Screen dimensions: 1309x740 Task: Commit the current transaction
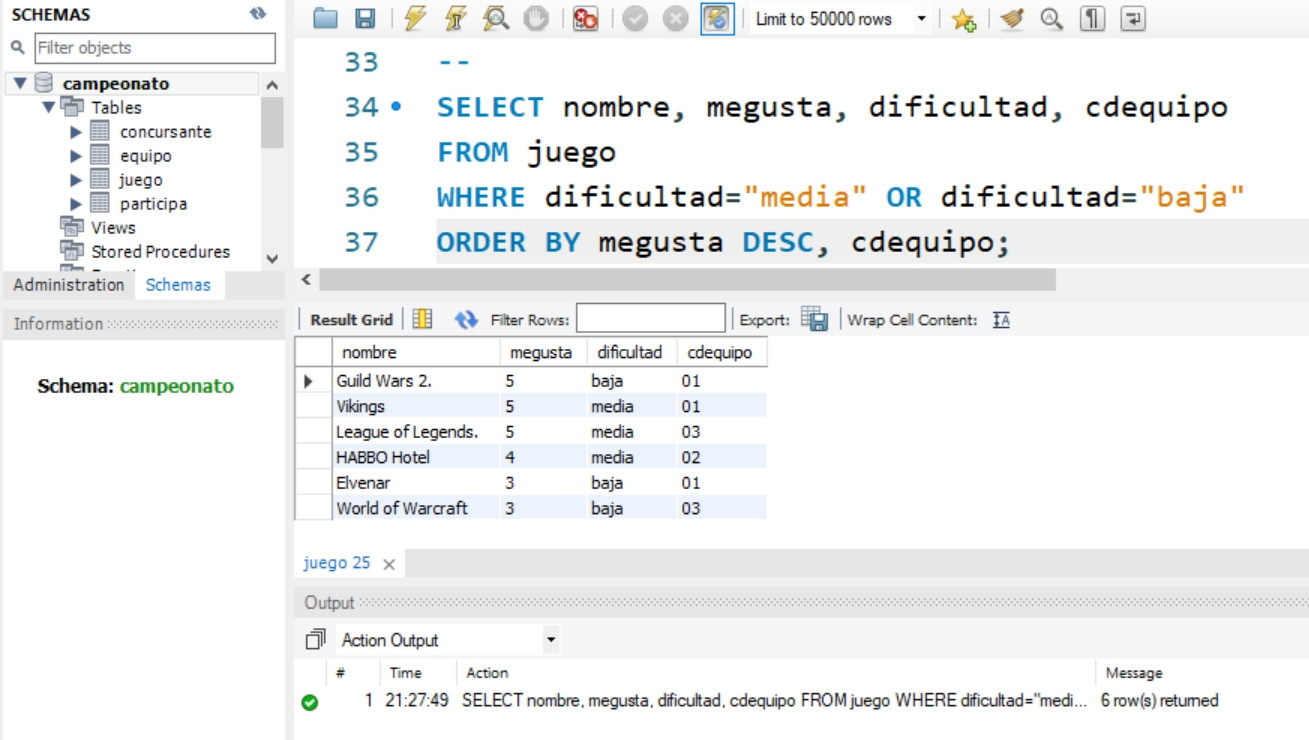[635, 18]
